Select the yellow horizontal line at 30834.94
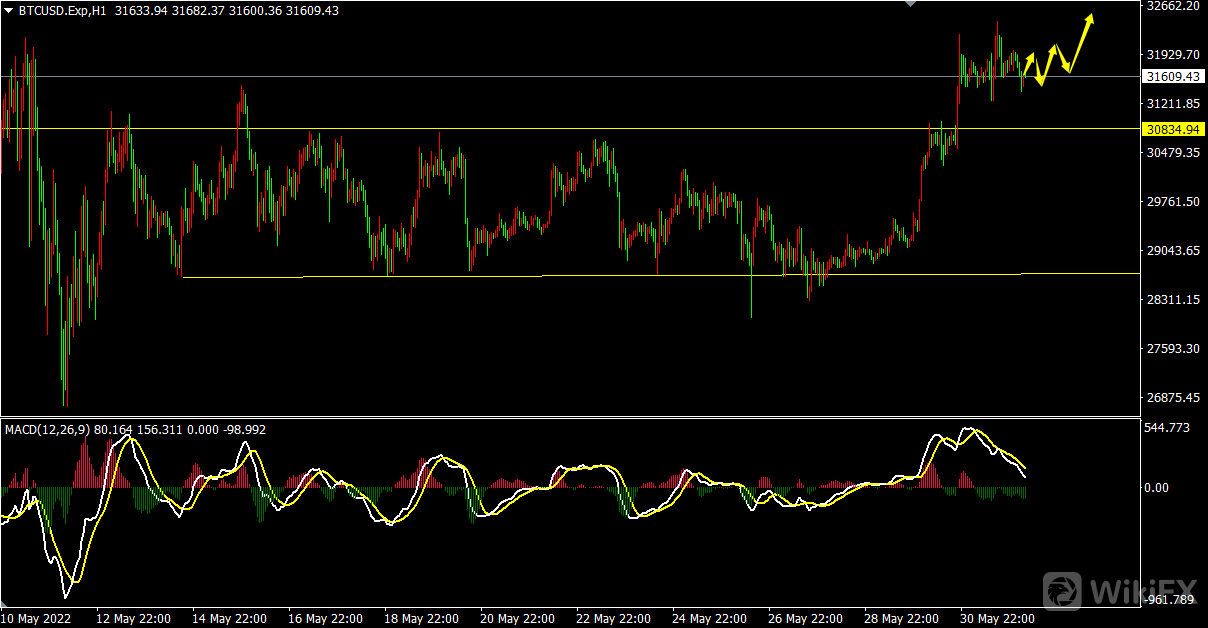Image resolution: width=1208 pixels, height=628 pixels. click(x=570, y=129)
